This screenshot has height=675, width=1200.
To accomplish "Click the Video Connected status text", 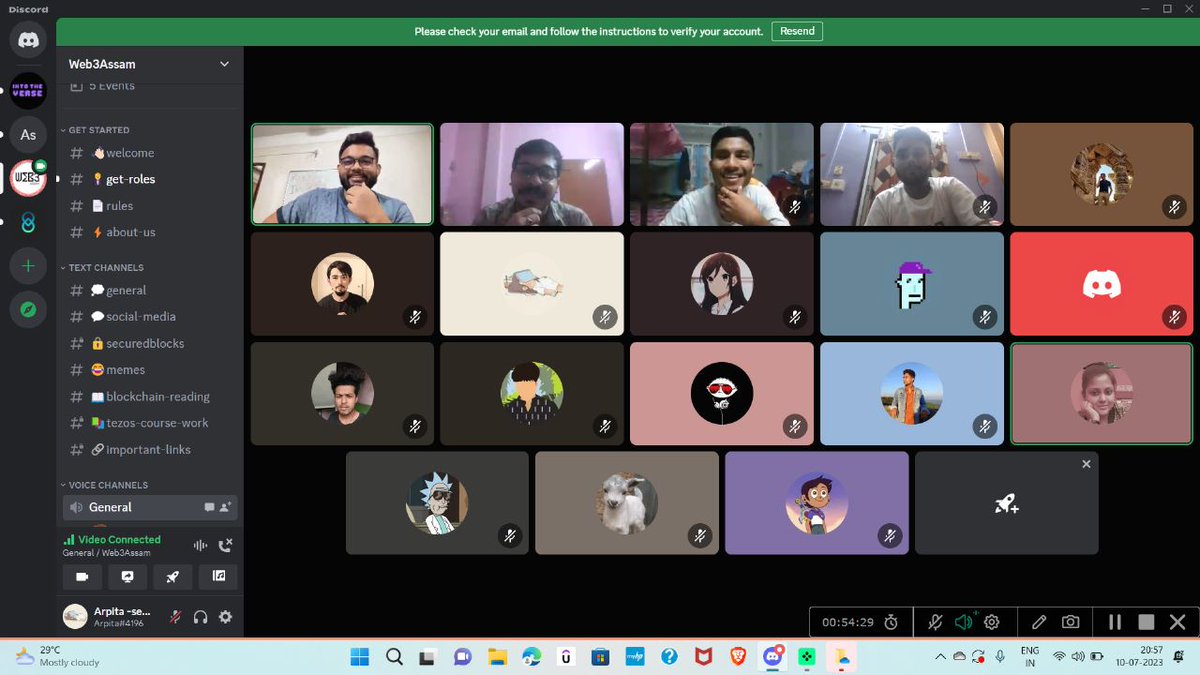I will pos(119,540).
